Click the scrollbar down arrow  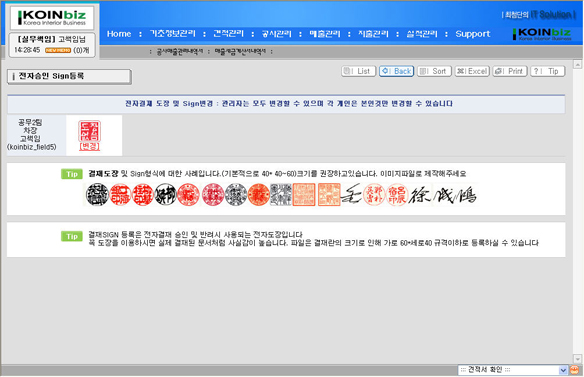point(578,359)
